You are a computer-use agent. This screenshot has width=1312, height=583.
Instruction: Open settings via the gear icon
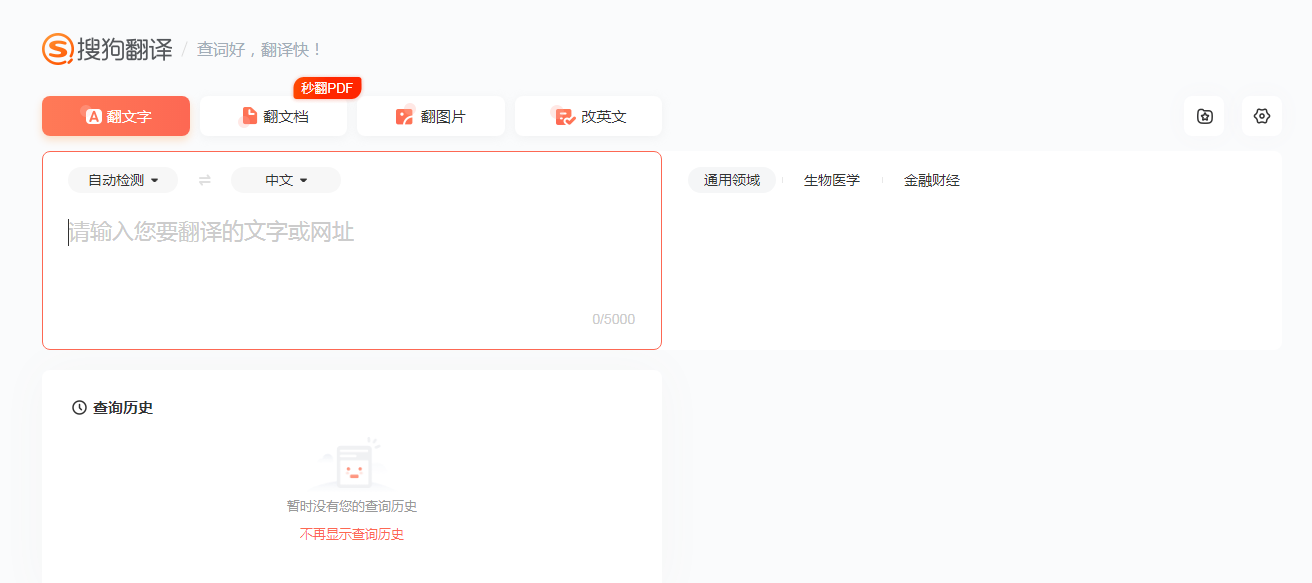tap(1261, 116)
